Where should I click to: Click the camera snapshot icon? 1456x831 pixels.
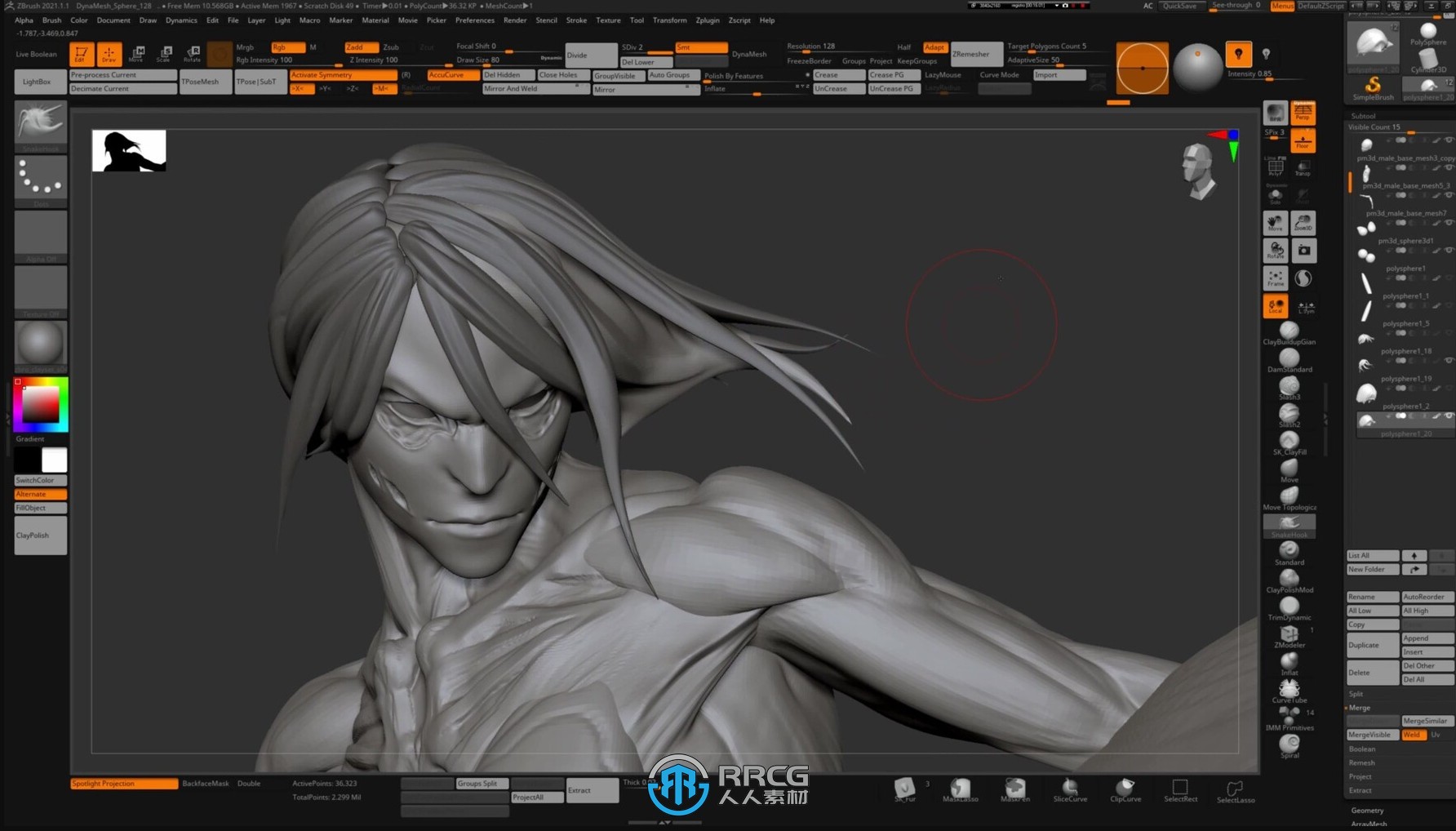coord(1303,251)
